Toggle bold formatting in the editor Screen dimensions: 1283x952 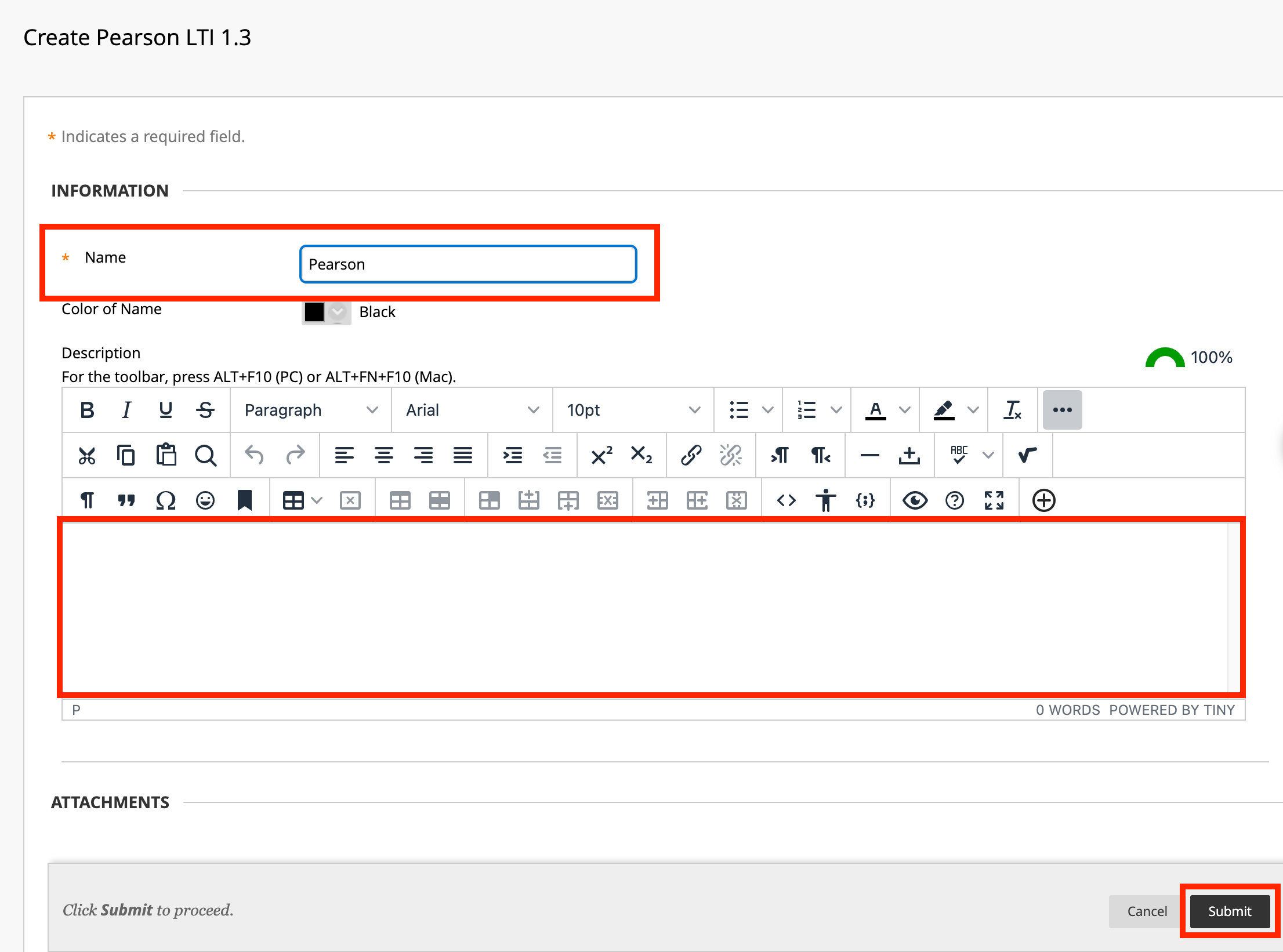(x=87, y=410)
